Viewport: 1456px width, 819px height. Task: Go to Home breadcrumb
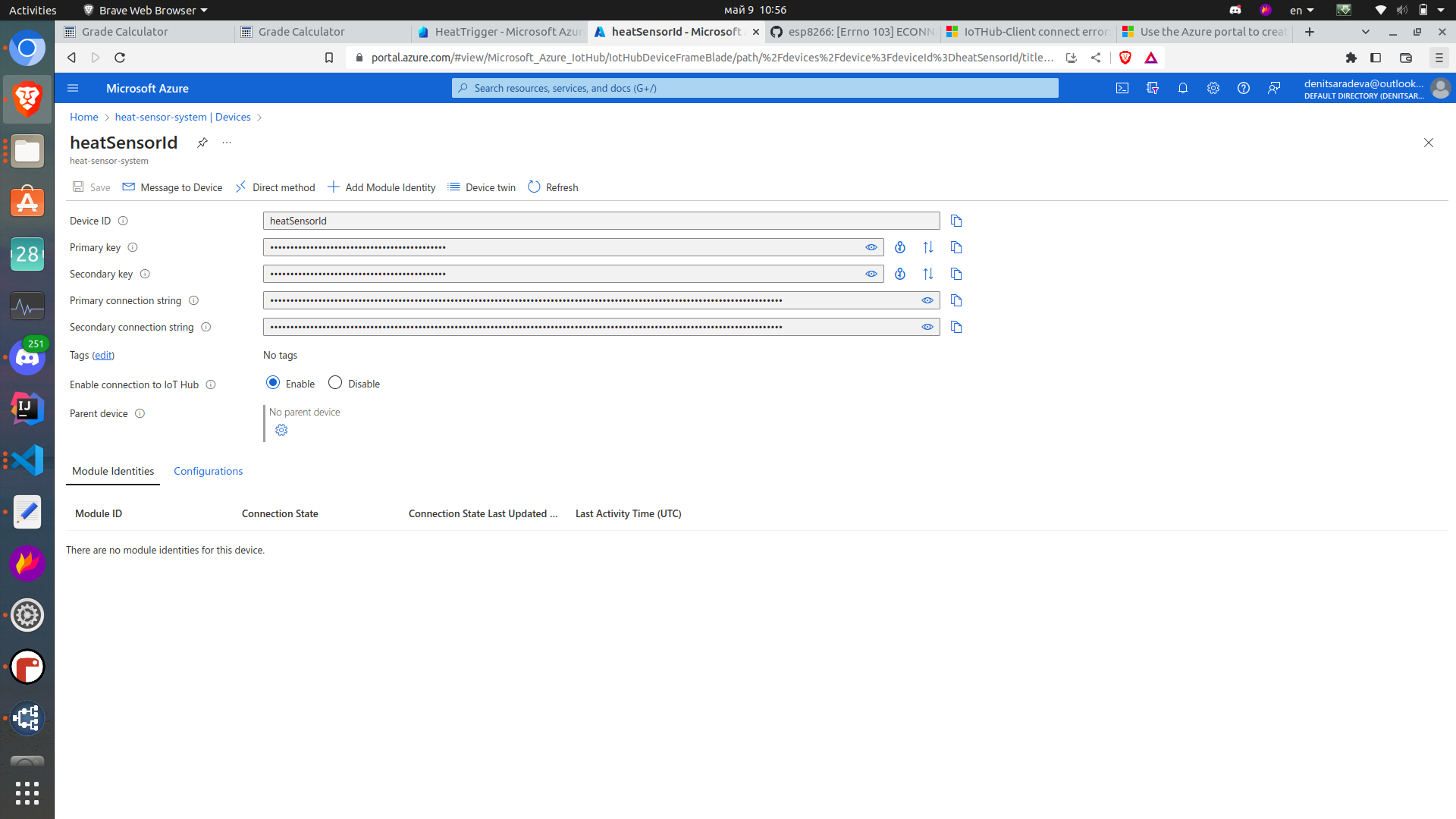[84, 117]
